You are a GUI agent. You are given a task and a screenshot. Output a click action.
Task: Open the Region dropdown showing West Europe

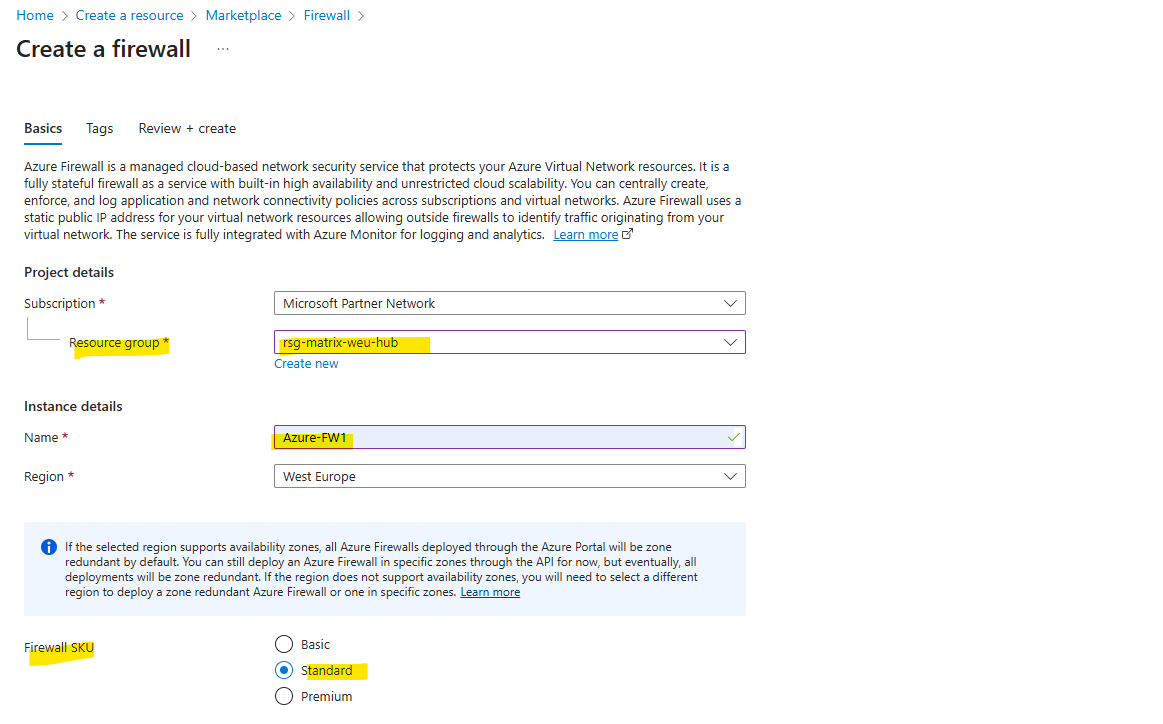click(x=510, y=476)
